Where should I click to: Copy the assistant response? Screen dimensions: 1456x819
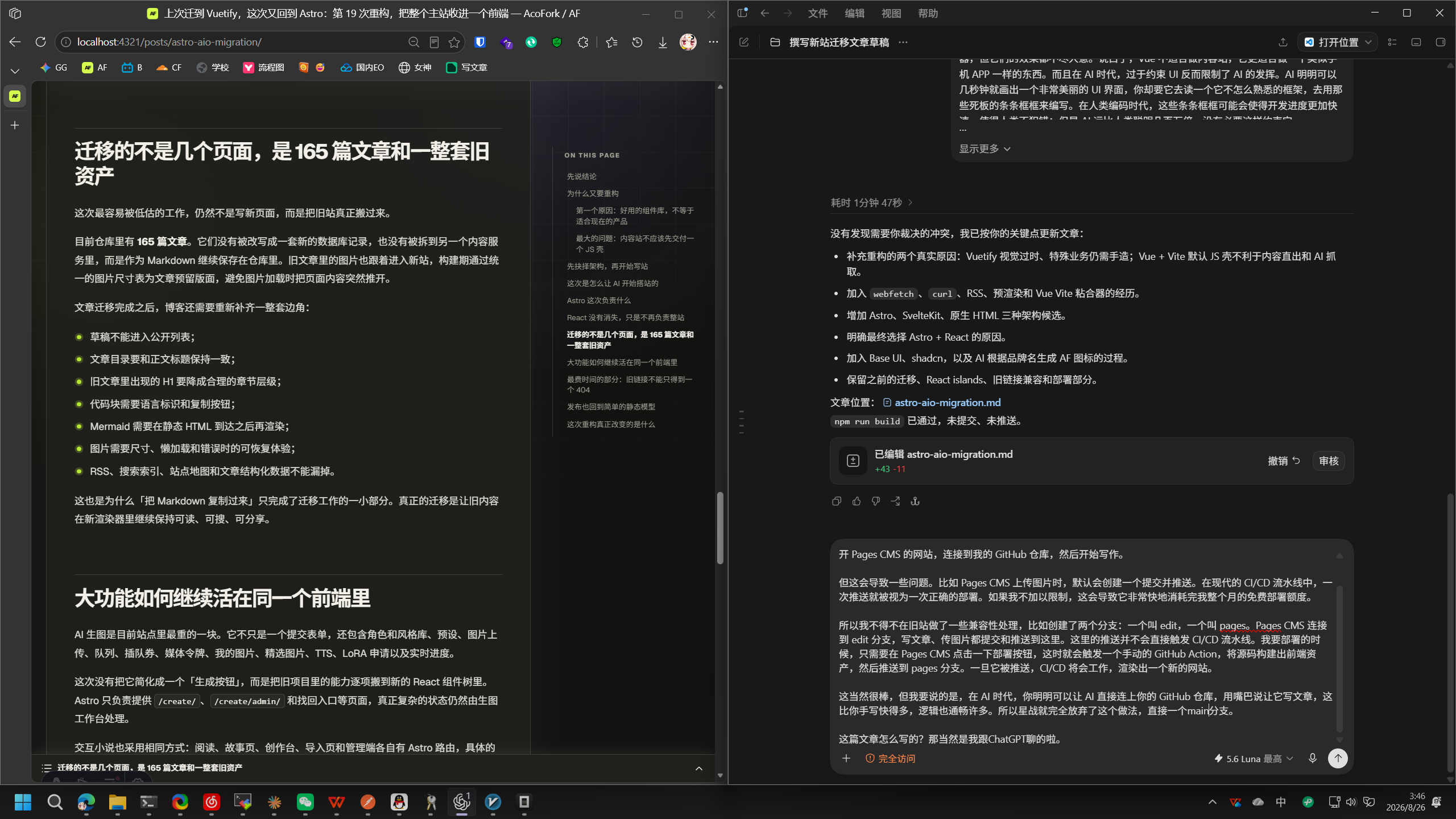(x=837, y=502)
